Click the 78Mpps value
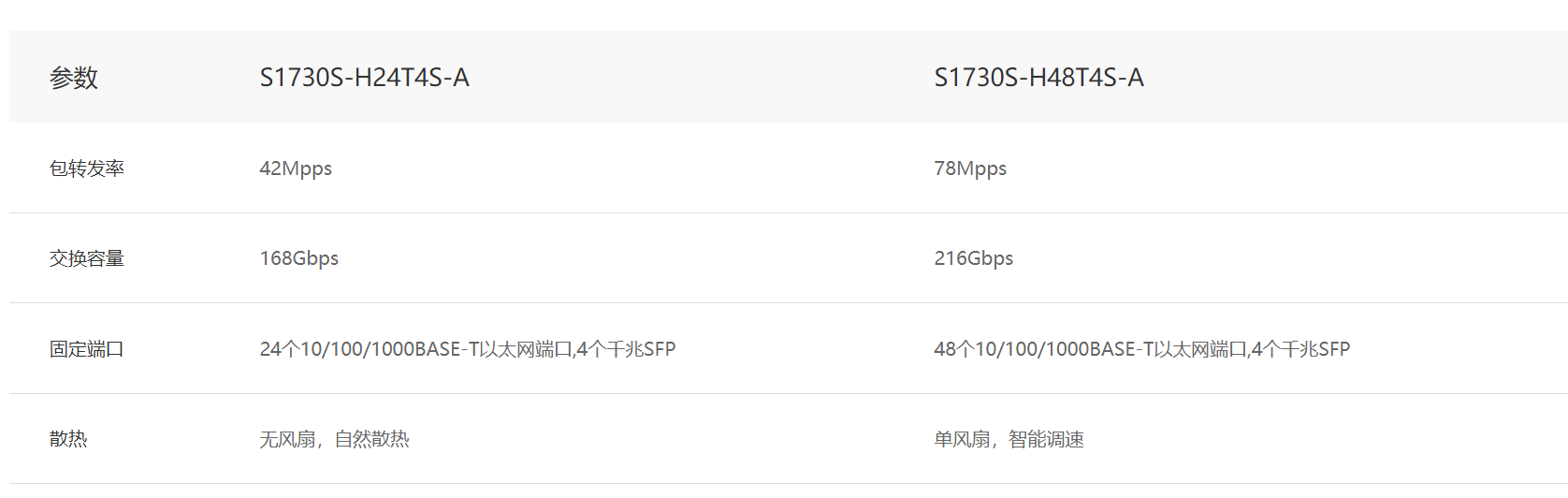The image size is (1568, 498). 970,168
